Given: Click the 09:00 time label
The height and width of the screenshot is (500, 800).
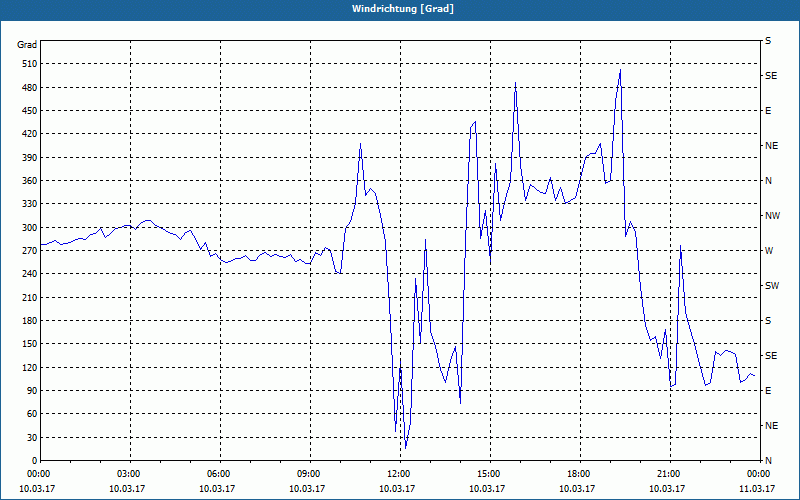Looking at the screenshot, I should coord(310,474).
